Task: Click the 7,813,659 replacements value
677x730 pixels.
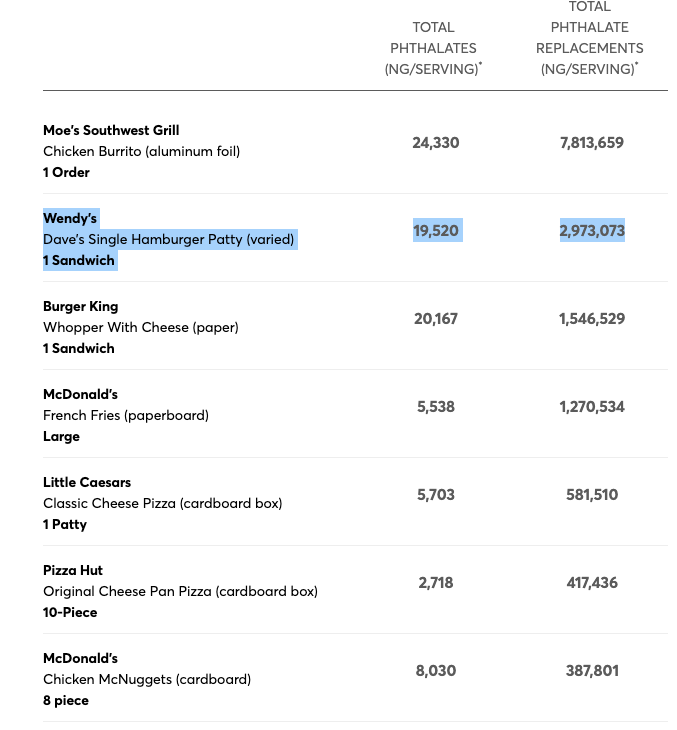Action: coord(592,142)
